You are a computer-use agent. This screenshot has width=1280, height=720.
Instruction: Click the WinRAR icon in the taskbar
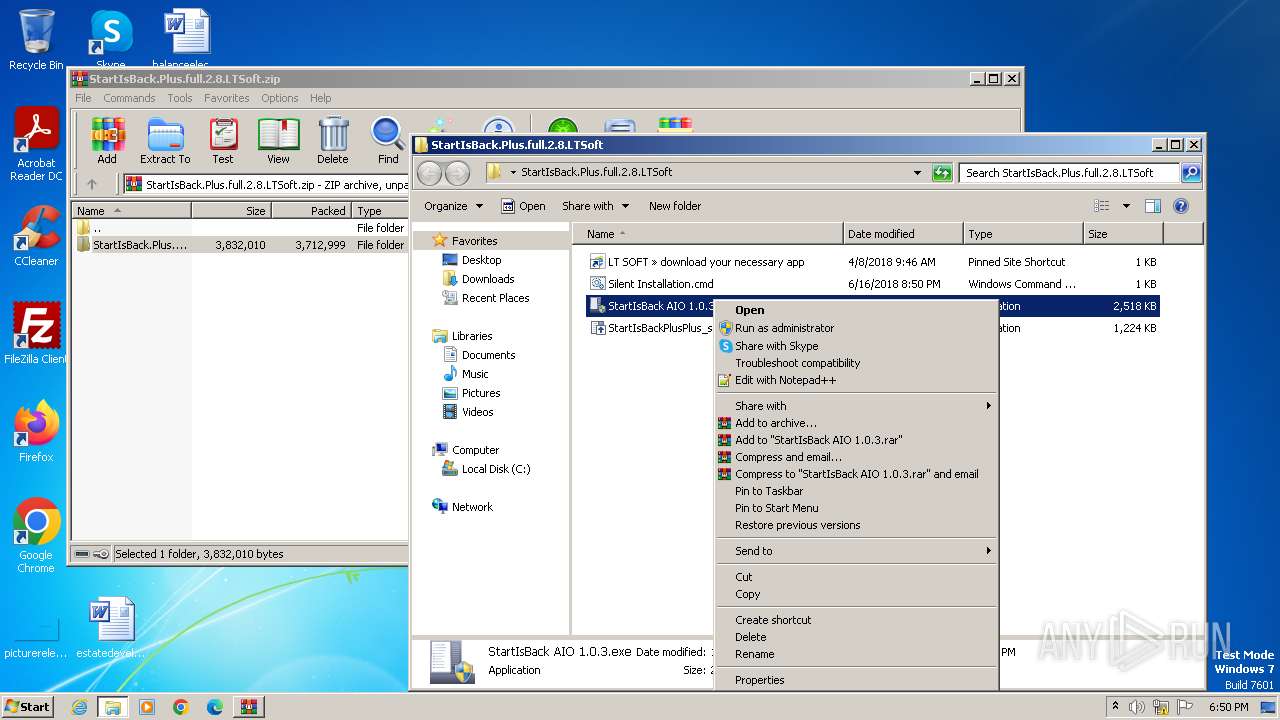(249, 707)
